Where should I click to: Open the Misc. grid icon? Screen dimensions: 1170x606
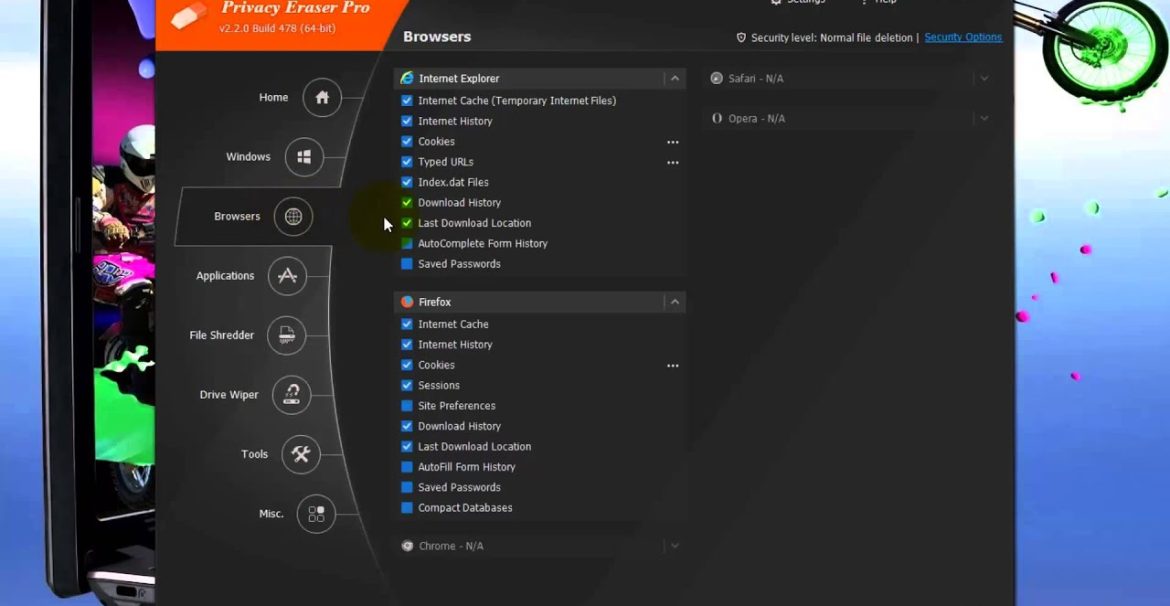pos(316,513)
